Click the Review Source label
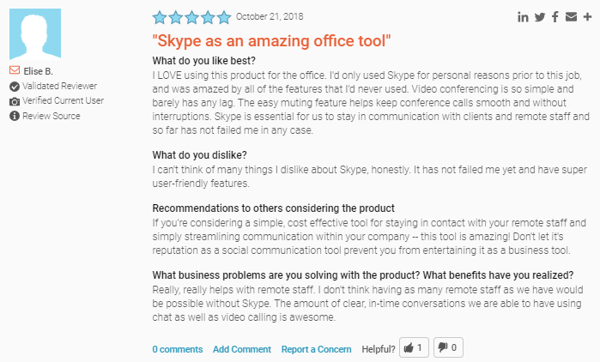 (x=51, y=116)
